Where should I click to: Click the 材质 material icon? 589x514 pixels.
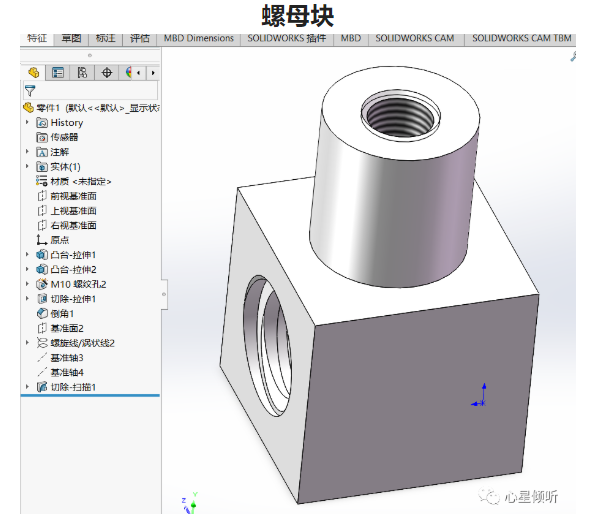pos(42,181)
